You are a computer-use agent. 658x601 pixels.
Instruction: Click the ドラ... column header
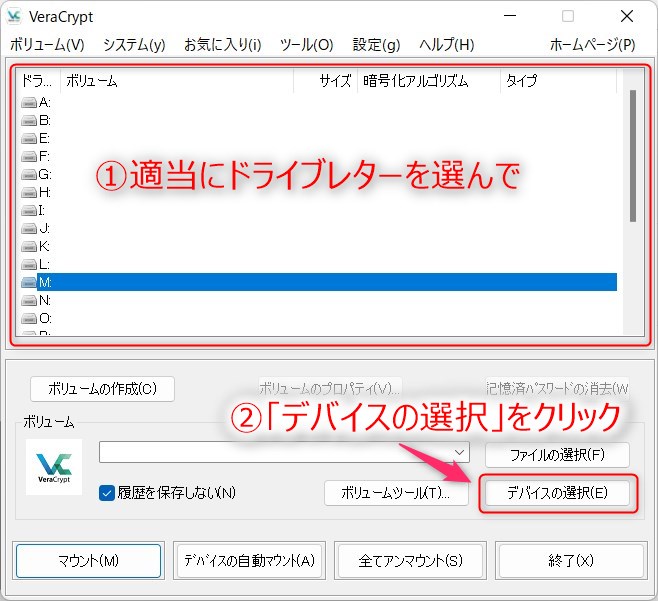(x=38, y=80)
